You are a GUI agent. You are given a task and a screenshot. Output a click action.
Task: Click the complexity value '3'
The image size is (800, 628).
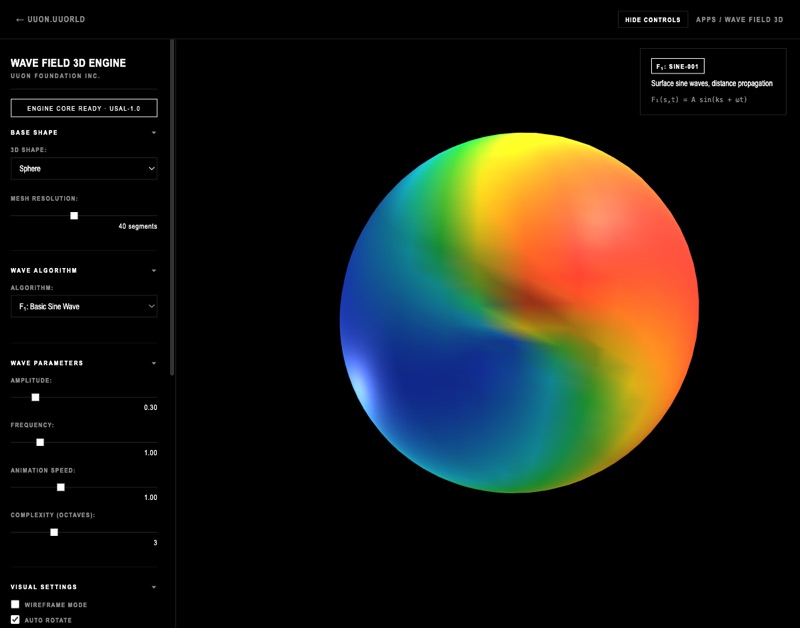[155, 543]
